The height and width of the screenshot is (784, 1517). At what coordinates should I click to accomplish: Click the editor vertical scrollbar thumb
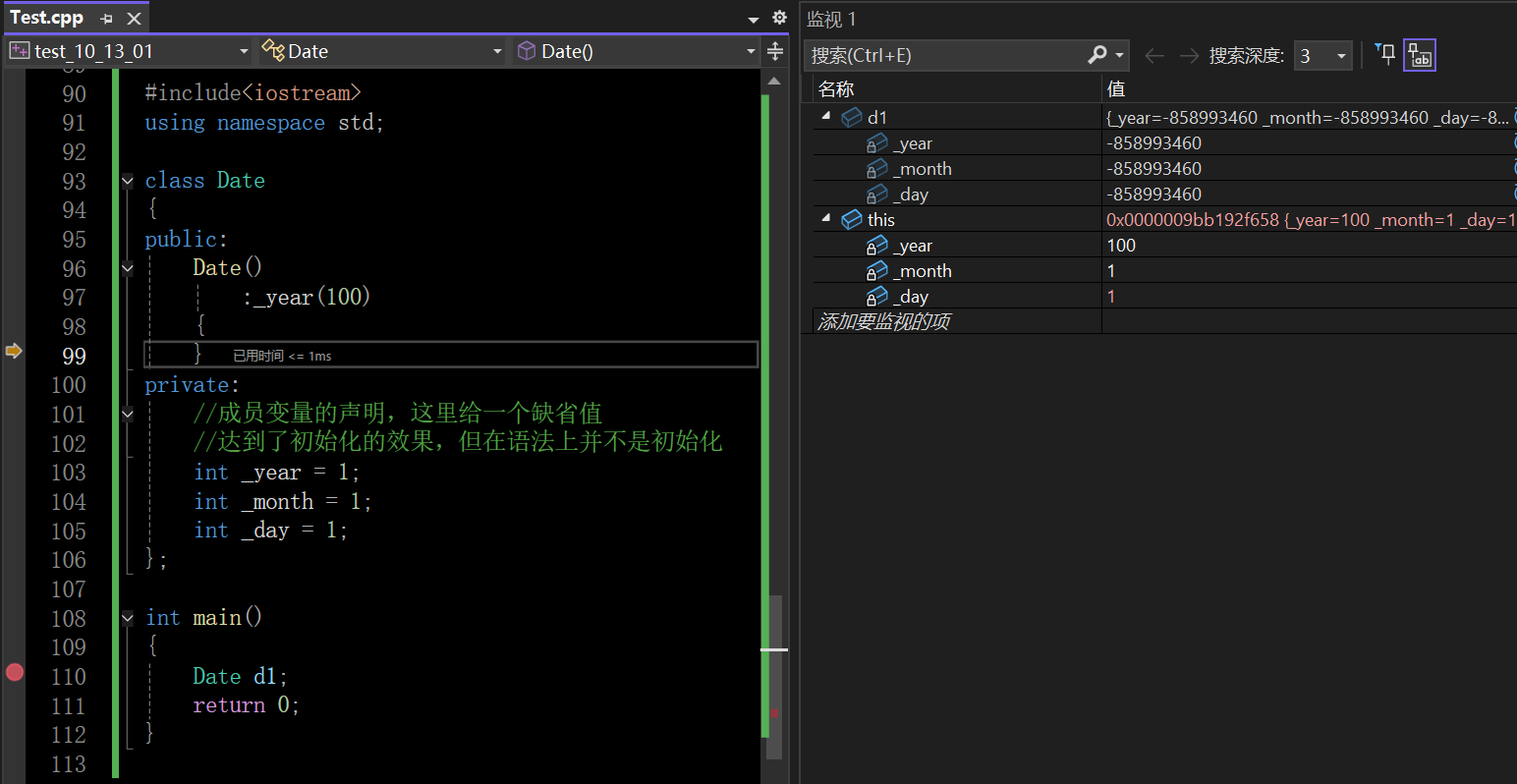tap(775, 677)
